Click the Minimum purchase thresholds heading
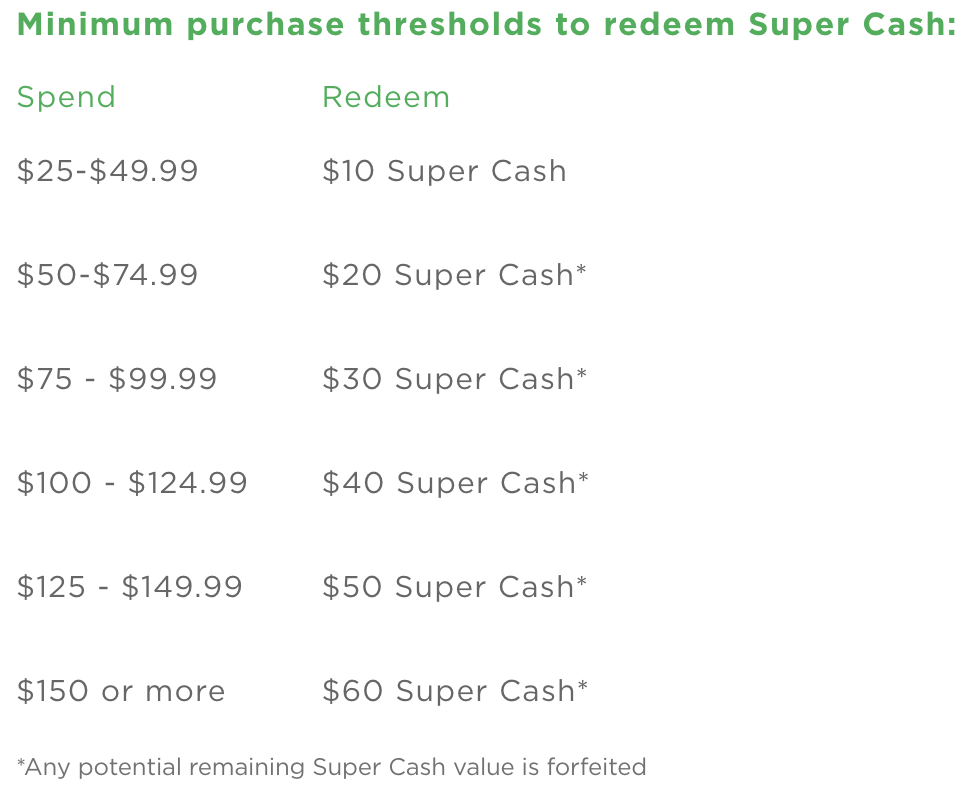 tap(486, 26)
